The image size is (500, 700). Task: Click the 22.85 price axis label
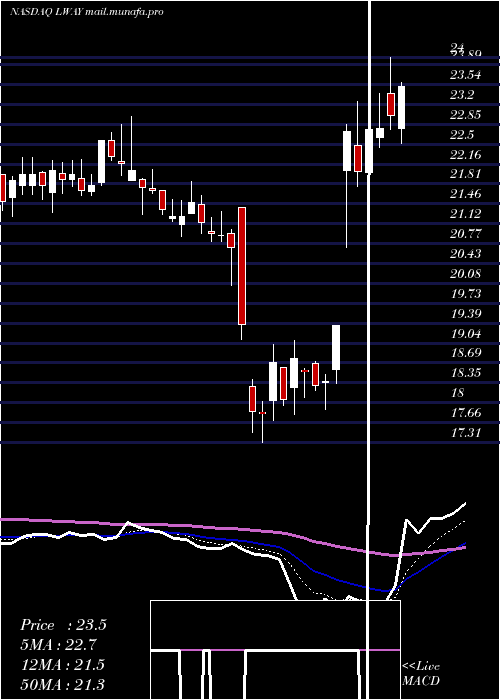point(466,115)
